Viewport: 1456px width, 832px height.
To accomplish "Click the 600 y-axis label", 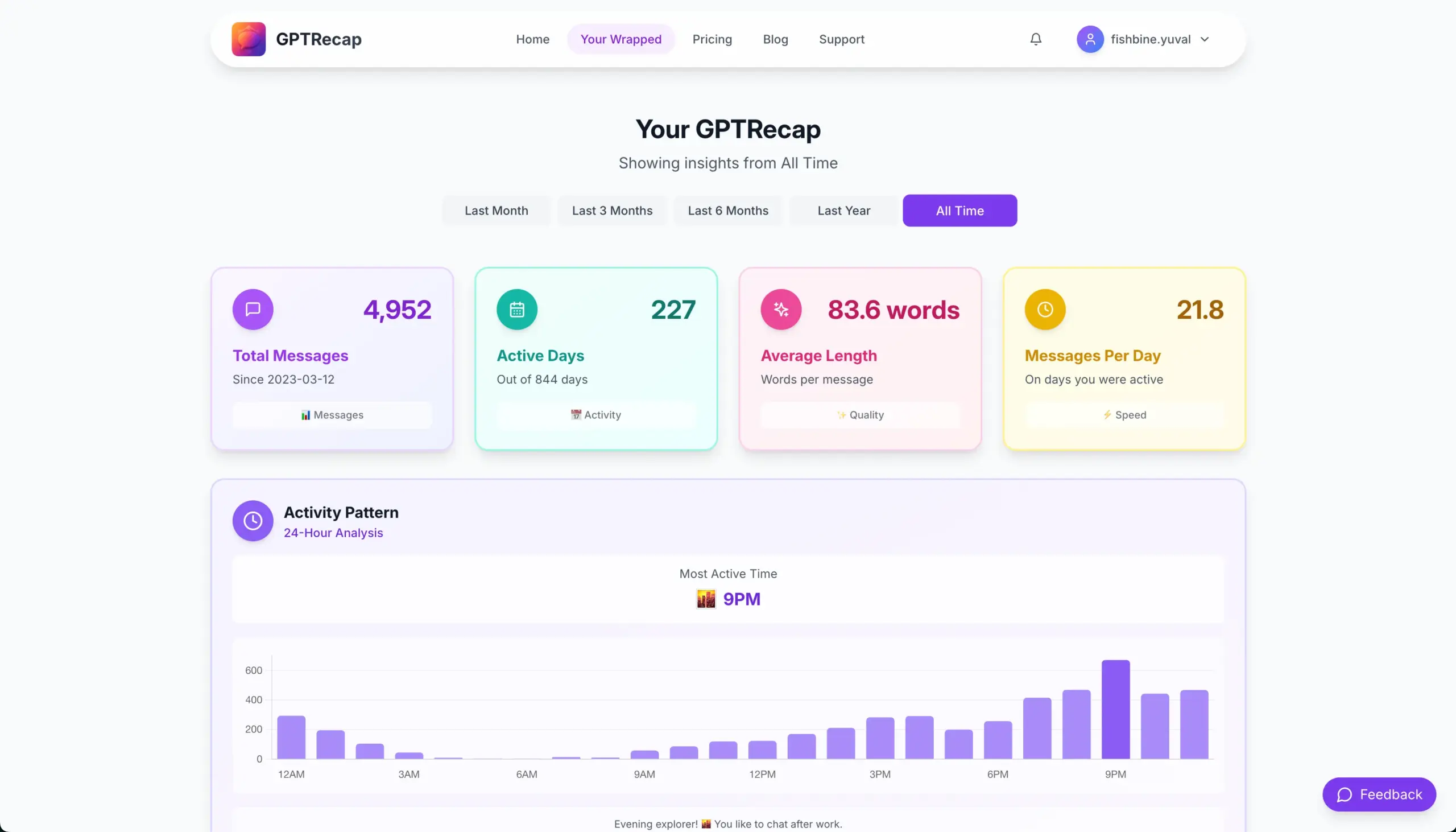I will tap(254, 670).
